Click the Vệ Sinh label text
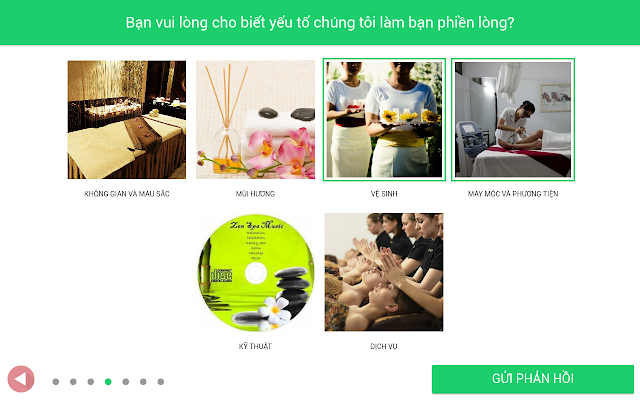640x400 pixels. (x=384, y=194)
